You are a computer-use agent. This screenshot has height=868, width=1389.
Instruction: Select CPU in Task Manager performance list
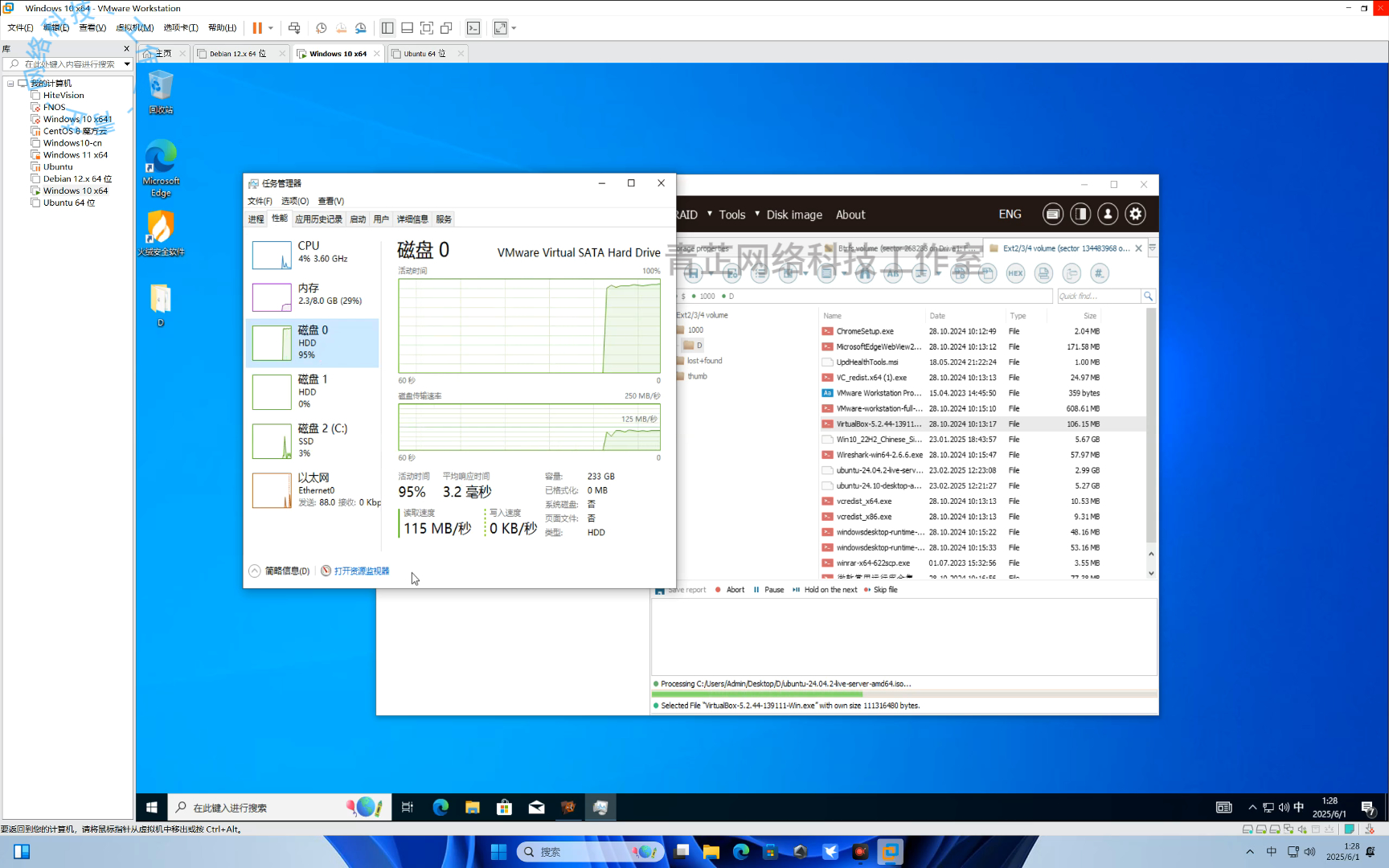(x=313, y=255)
